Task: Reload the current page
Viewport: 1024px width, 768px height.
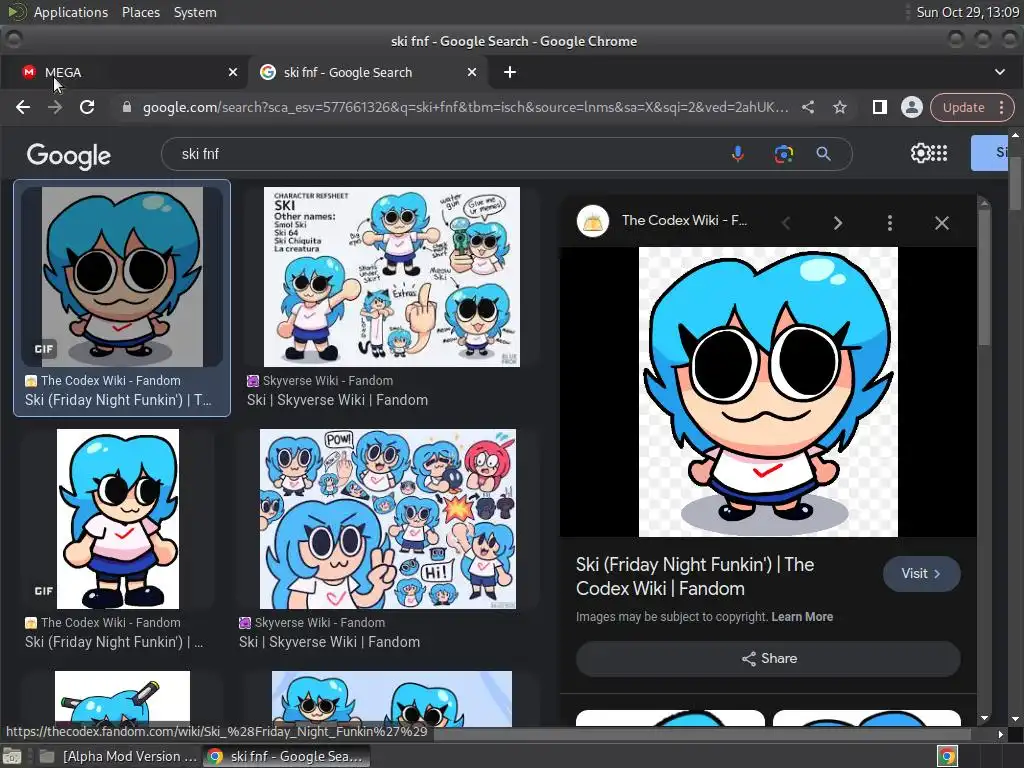Action: pos(87,107)
